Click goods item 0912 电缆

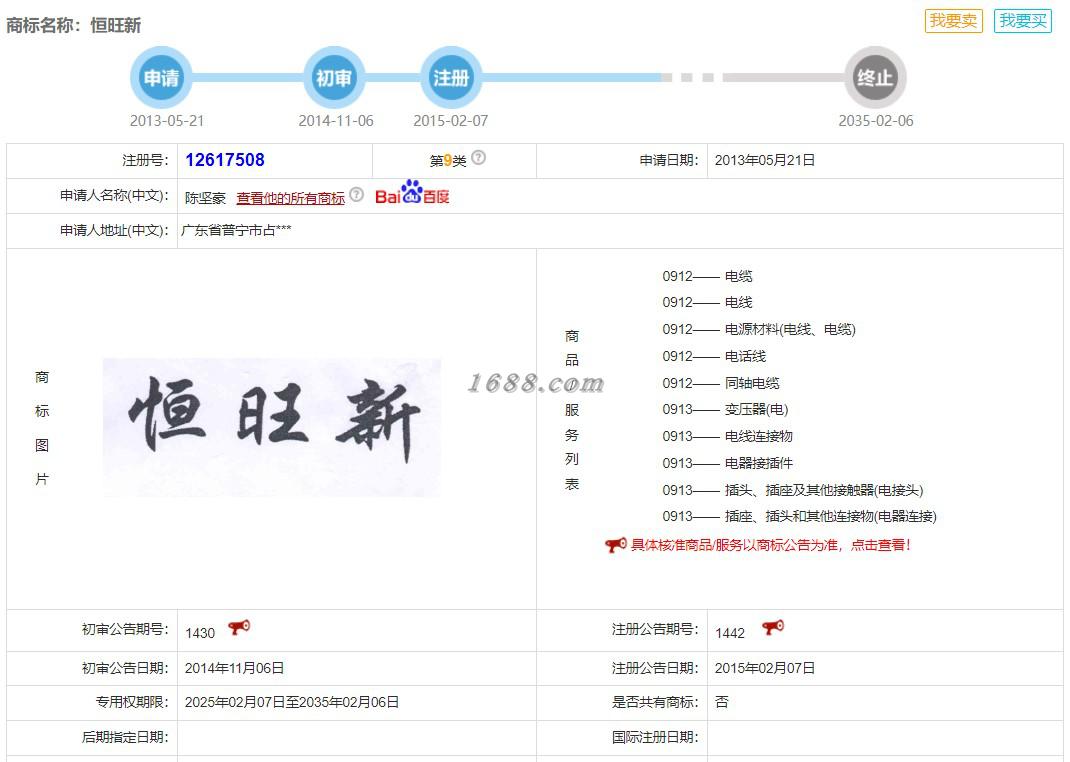coord(707,276)
